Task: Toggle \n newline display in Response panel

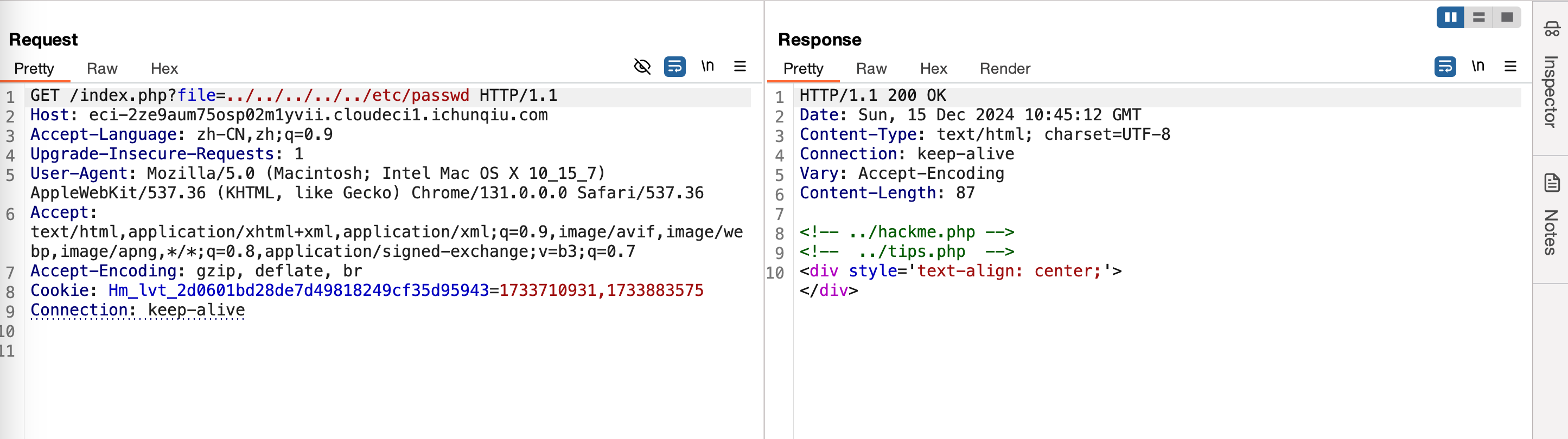Action: [1478, 66]
